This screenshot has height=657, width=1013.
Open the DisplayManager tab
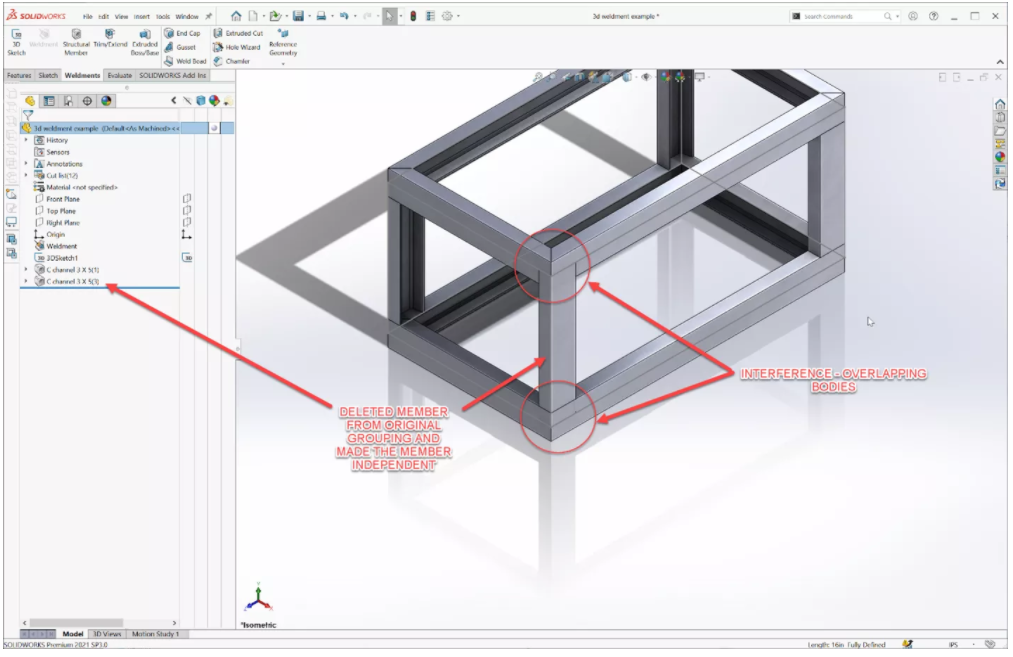[106, 101]
